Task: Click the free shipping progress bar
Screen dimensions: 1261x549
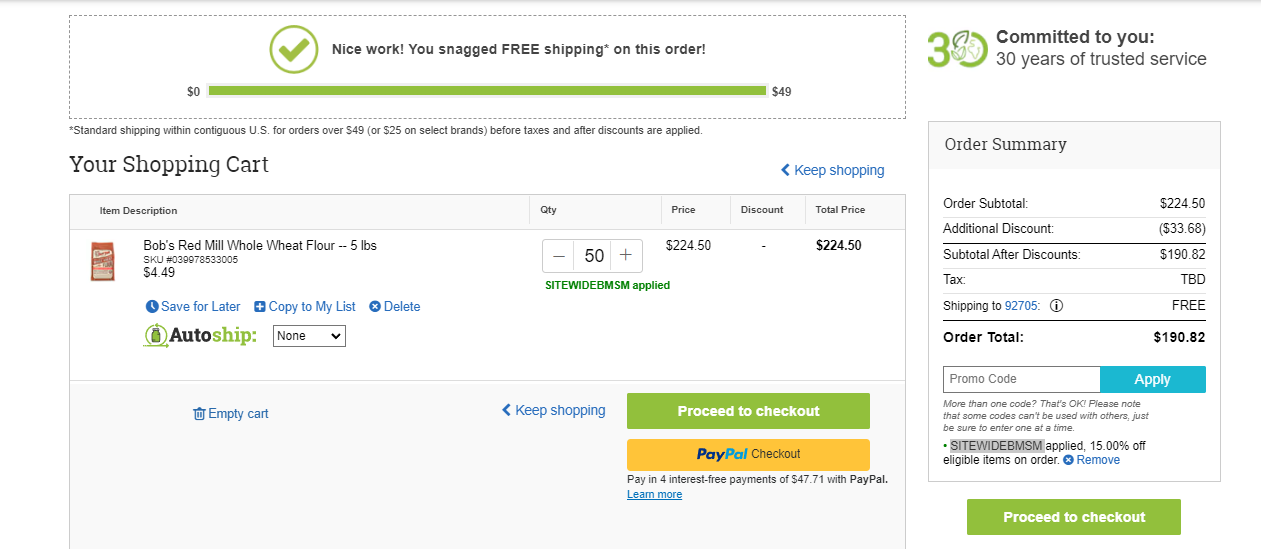Action: coord(486,91)
